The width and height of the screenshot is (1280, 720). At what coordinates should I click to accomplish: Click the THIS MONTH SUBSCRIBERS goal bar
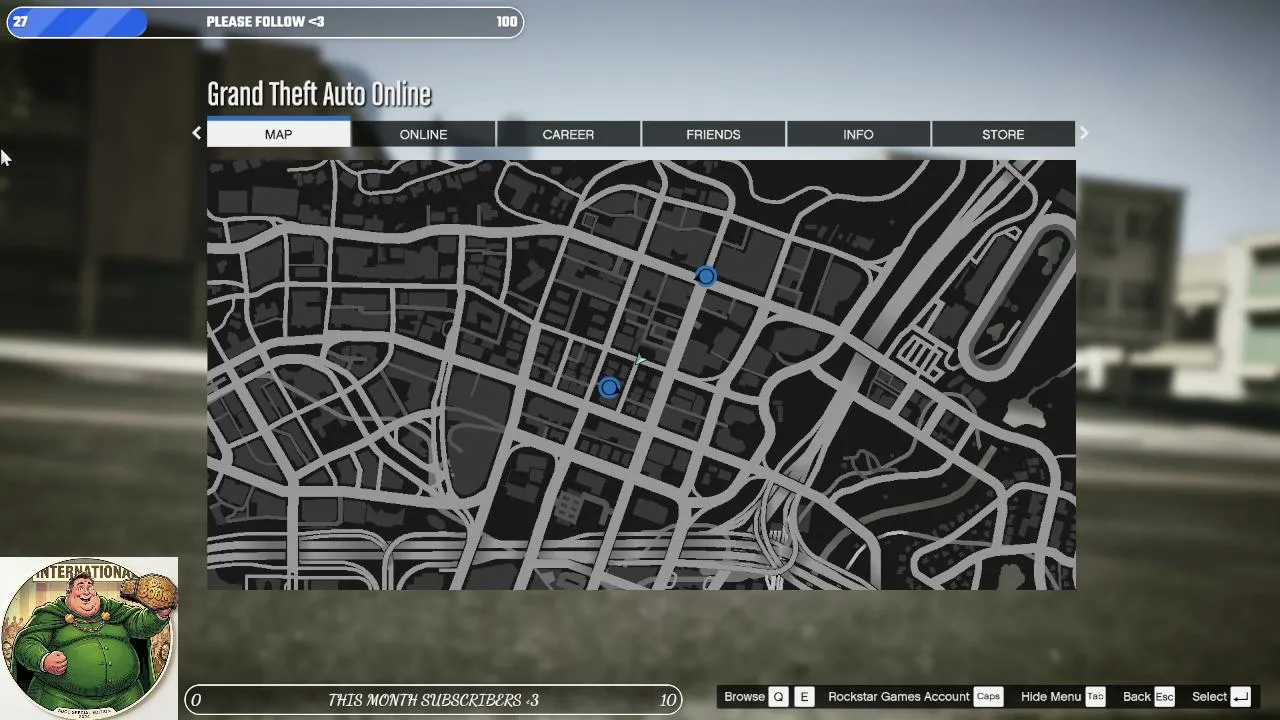coord(433,700)
